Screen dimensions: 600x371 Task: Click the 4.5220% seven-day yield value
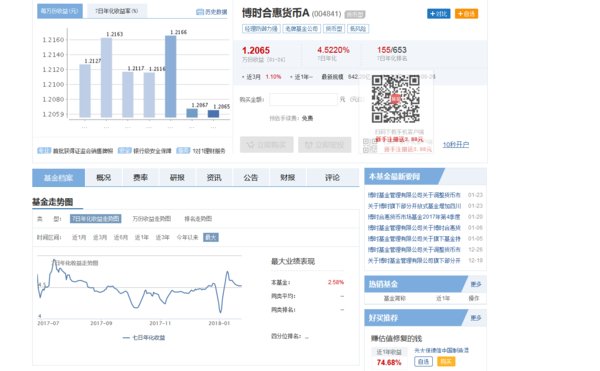pos(333,50)
